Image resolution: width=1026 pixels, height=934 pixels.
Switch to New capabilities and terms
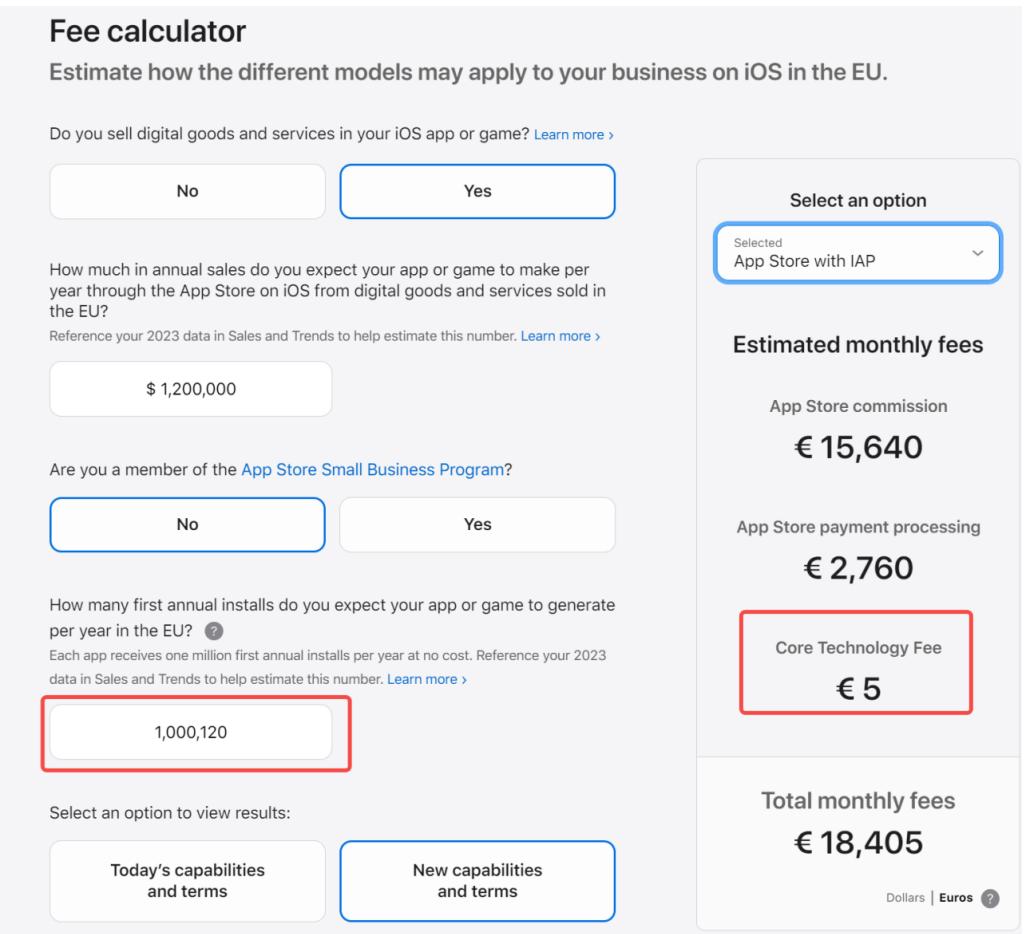point(477,880)
